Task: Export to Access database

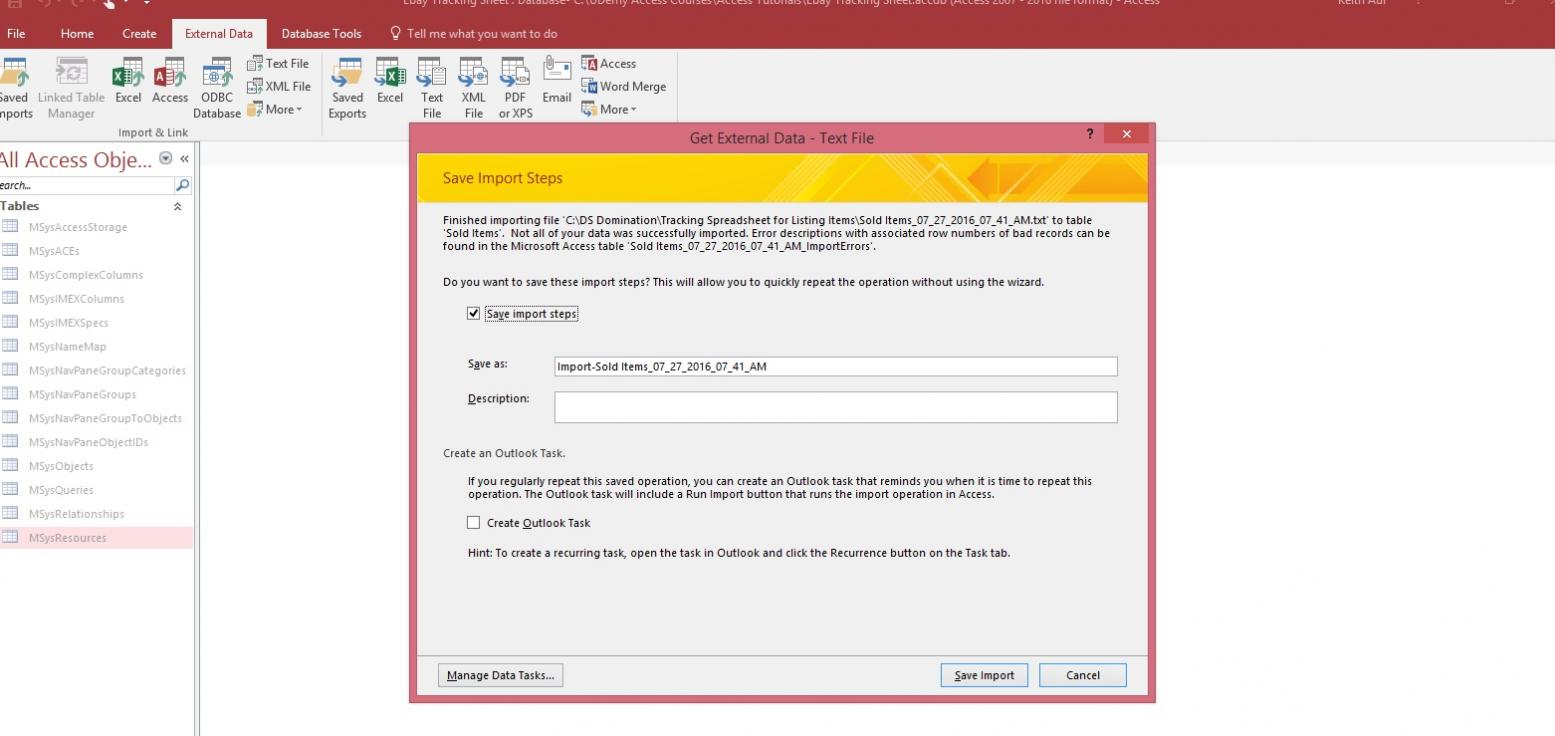Action: (x=608, y=63)
